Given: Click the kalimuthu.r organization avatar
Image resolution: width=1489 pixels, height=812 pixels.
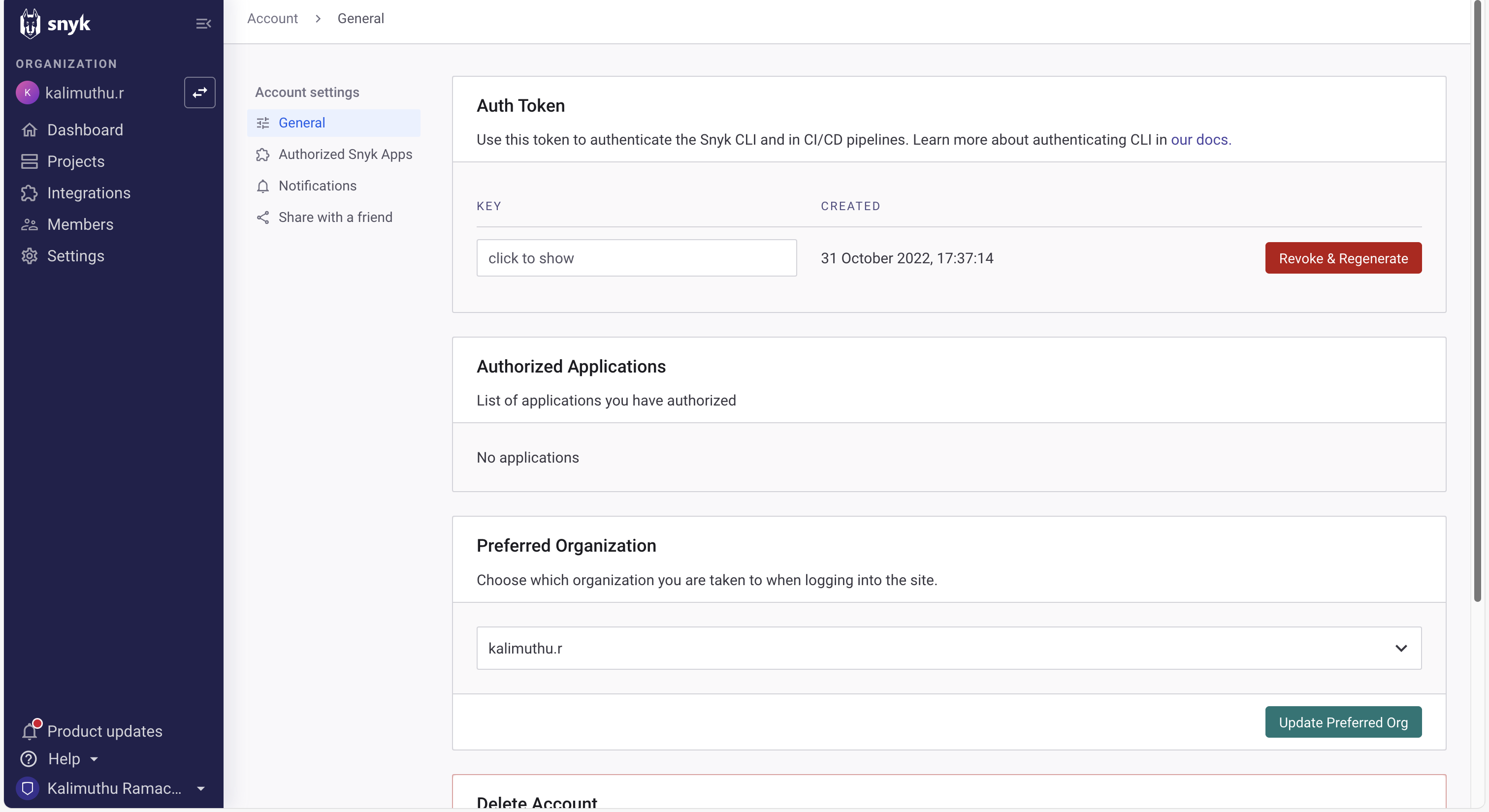Looking at the screenshot, I should 27,93.
